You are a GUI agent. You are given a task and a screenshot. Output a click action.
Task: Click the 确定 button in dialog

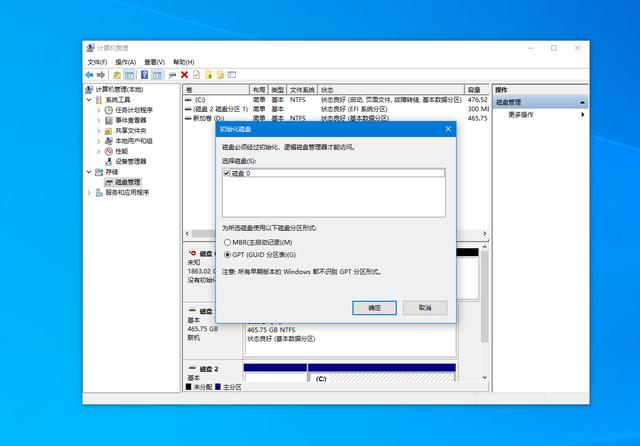(x=374, y=308)
